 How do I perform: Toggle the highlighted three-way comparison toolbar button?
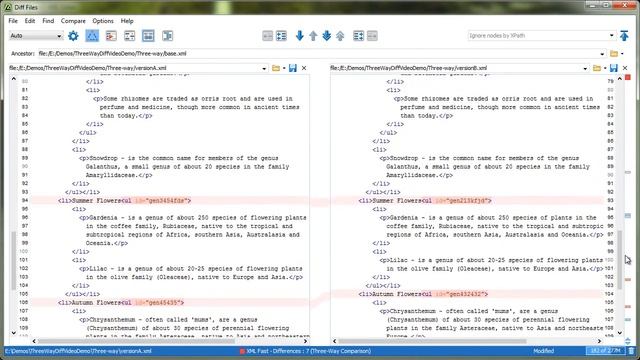click(x=92, y=36)
